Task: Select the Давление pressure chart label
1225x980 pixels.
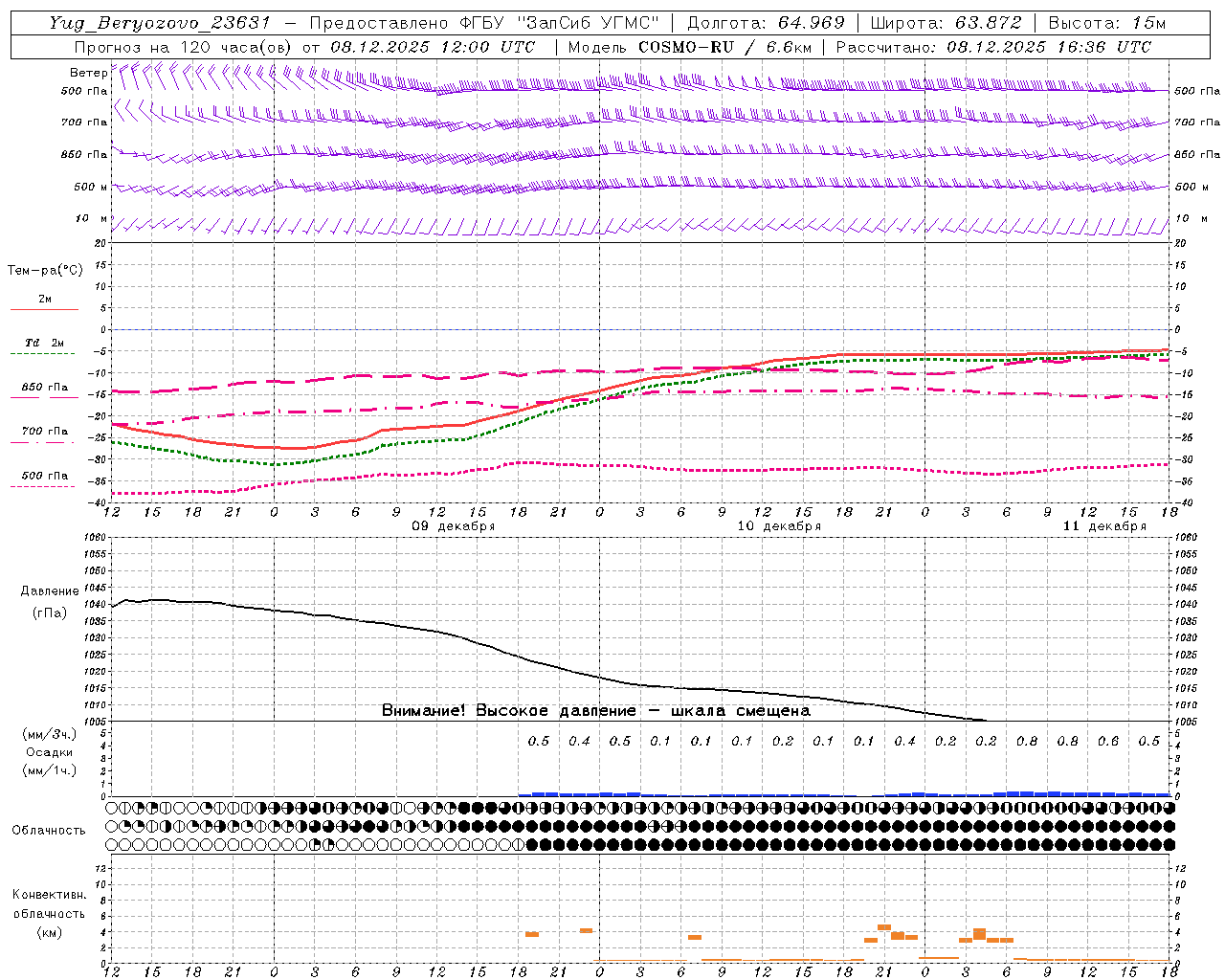Action: point(50,591)
